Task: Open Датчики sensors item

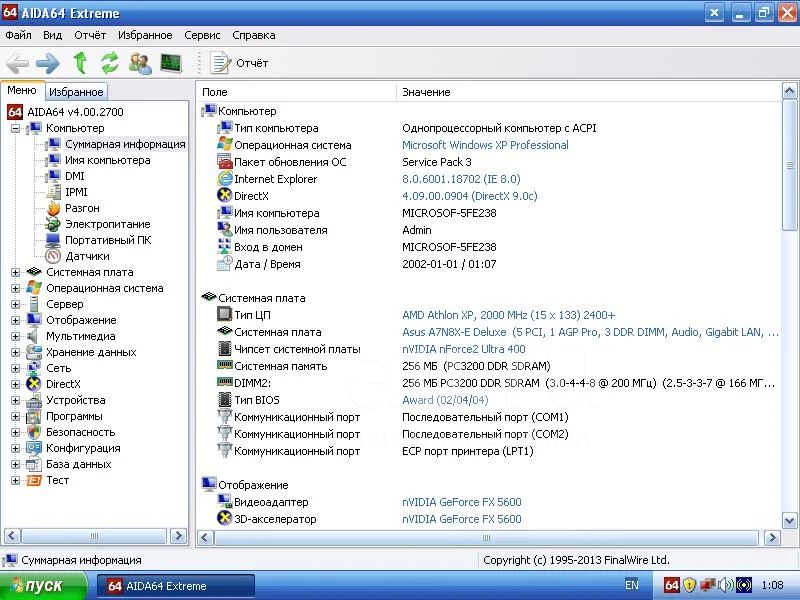Action: tap(87, 256)
